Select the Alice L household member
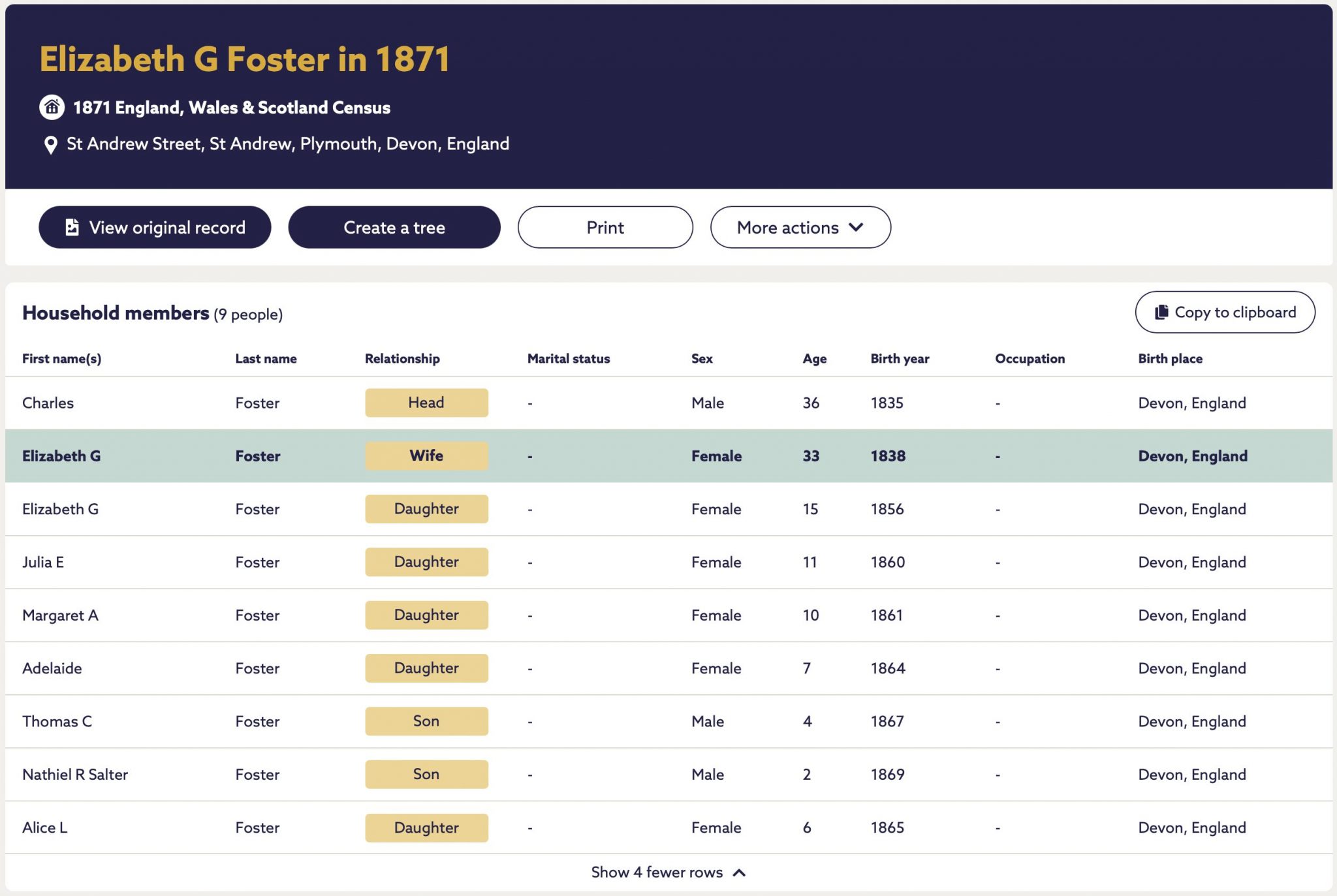The image size is (1337, 896). tap(668, 827)
